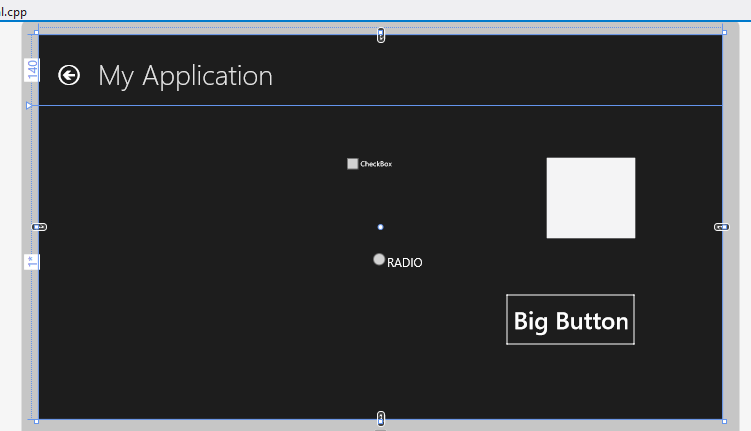The height and width of the screenshot is (431, 751).
Task: Open the 140 row height size label
Action: click(32, 70)
